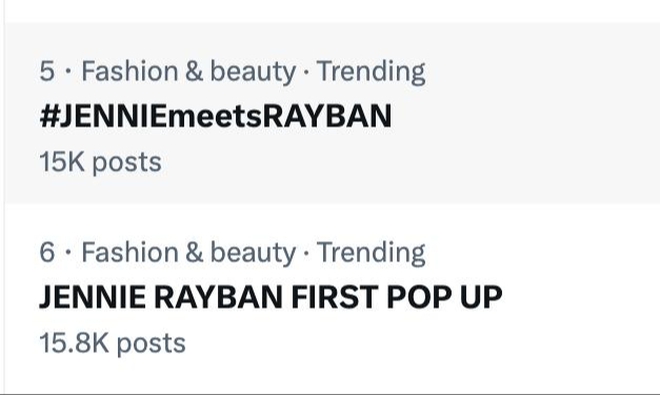Screen dimensions: 660x395
Task: Select the rank number 5 of the trend
Action: pos(47,71)
